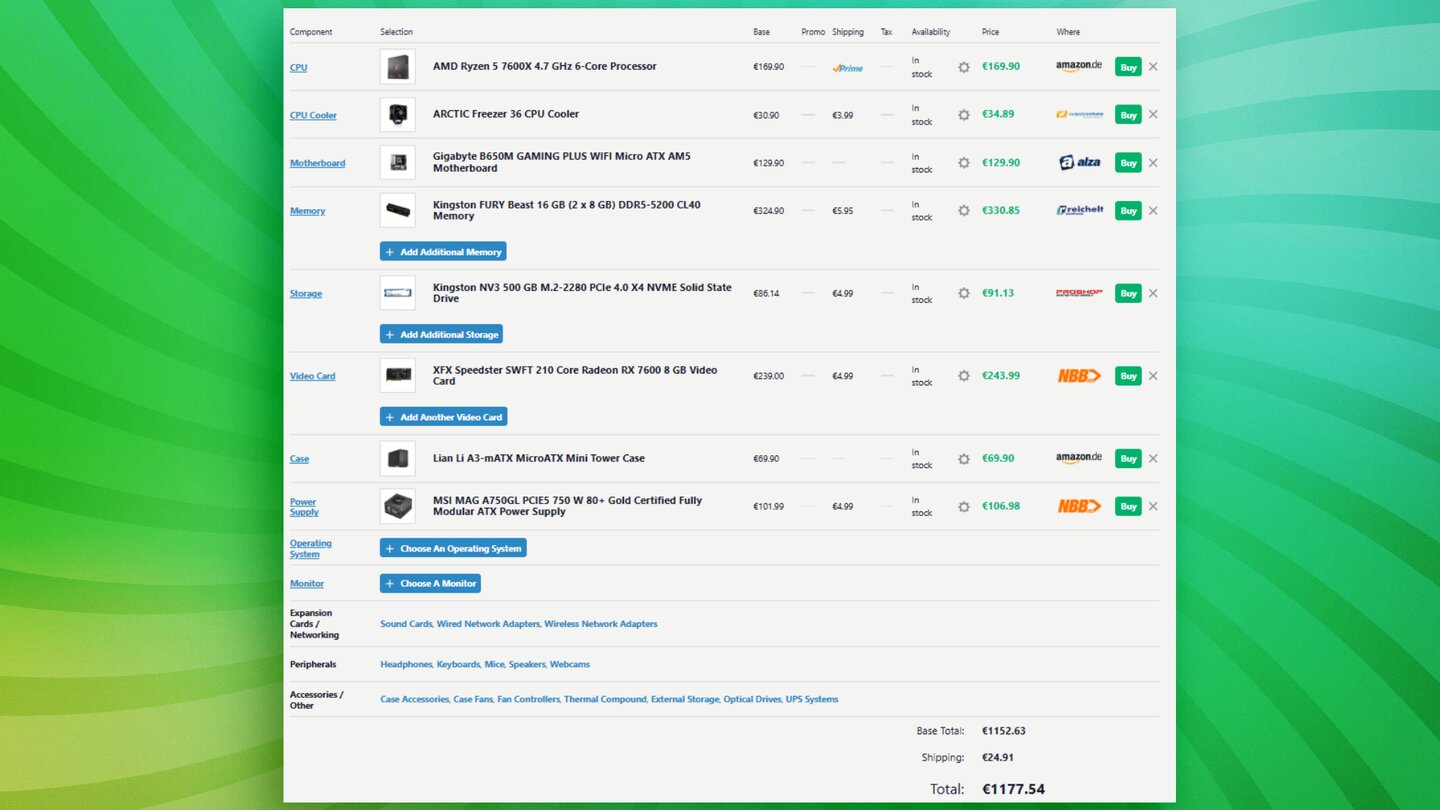1440x810 pixels.
Task: Open the Power Supply component link
Action: (304, 507)
